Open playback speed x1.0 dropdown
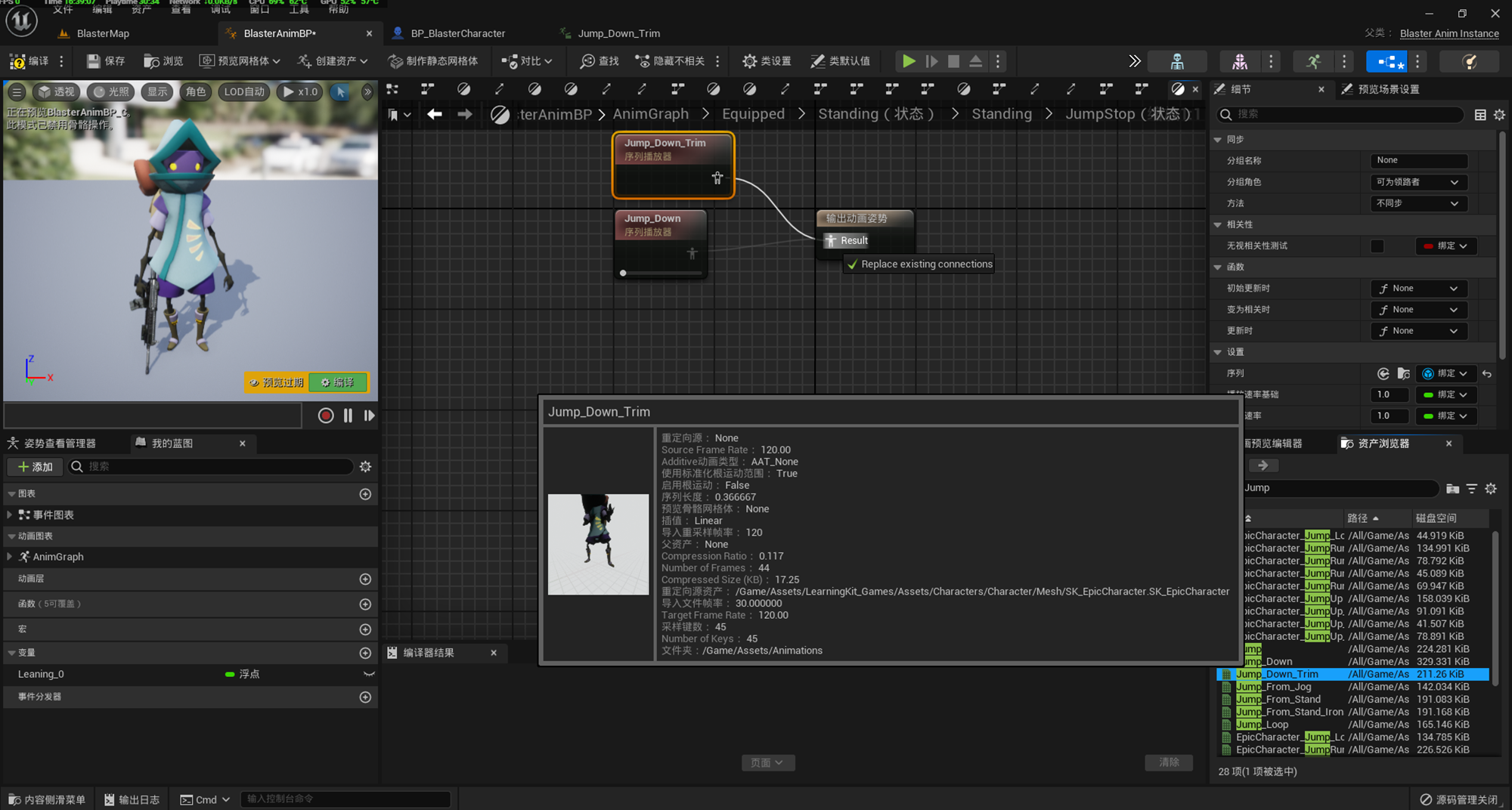 (x=300, y=92)
